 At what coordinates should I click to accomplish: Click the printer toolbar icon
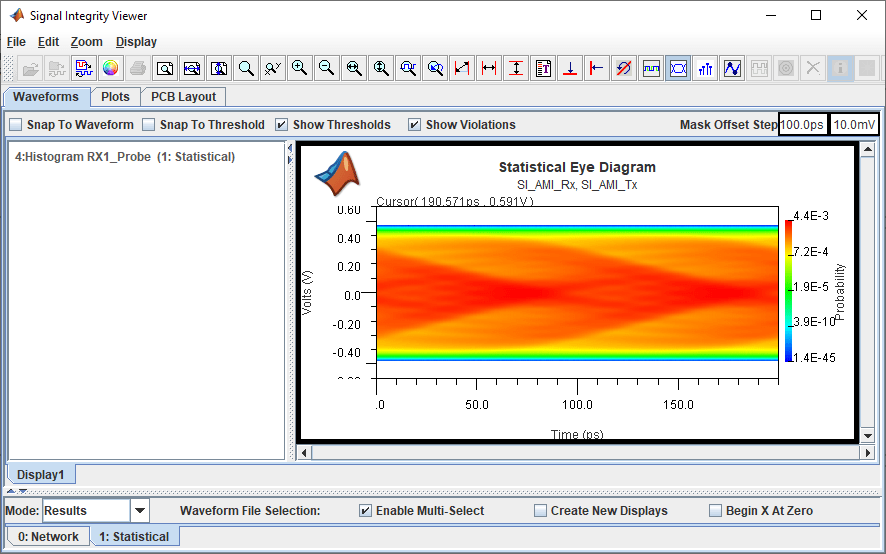[x=137, y=68]
